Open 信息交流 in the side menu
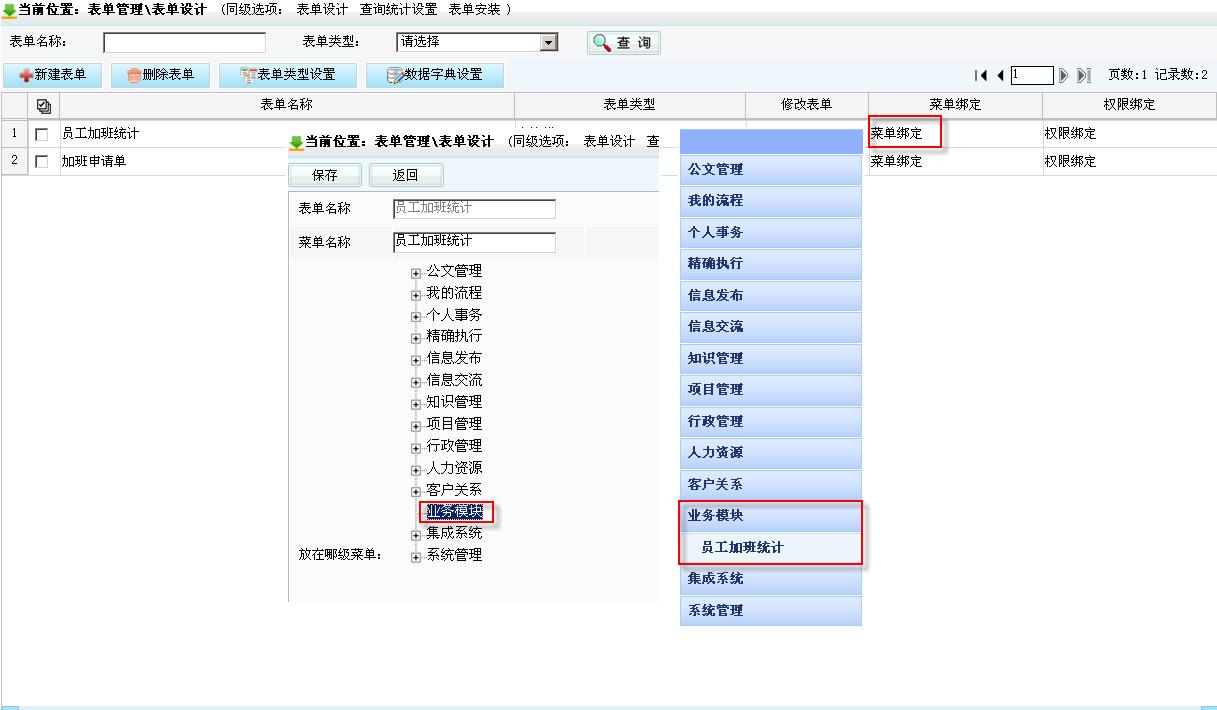Viewport: 1217px width, 710px height. (771, 327)
